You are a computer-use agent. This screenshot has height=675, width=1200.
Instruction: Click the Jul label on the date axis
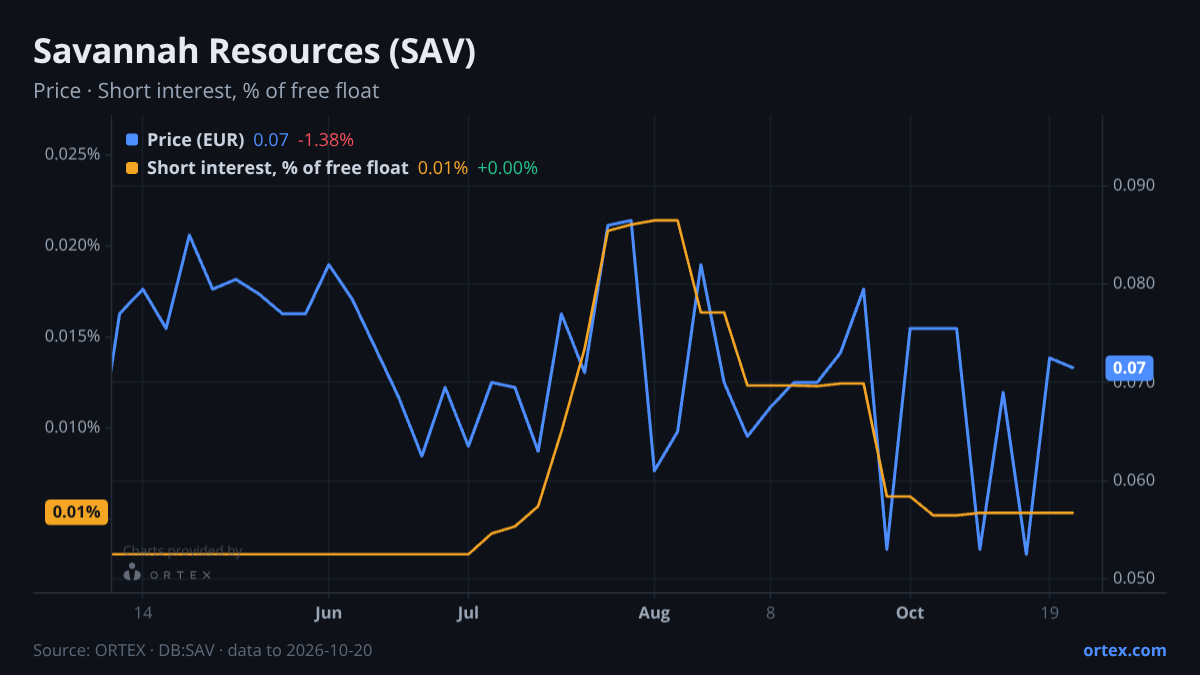tap(468, 613)
